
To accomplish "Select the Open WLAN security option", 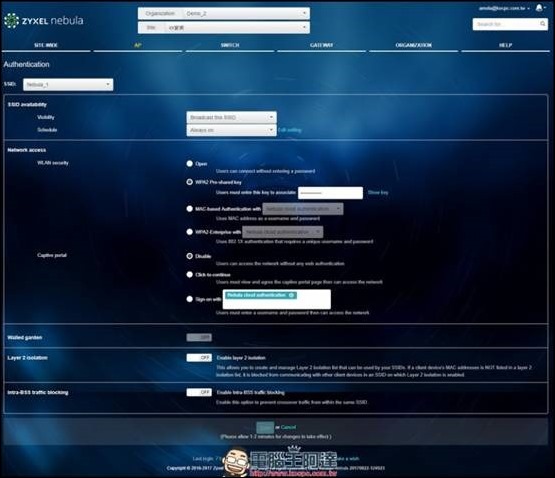I will (x=190, y=164).
